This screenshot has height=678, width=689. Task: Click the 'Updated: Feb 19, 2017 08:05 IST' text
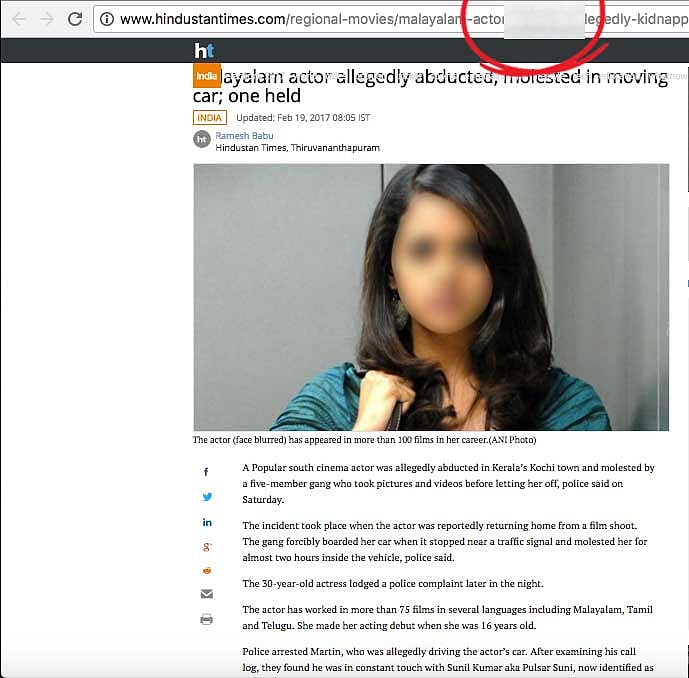[303, 118]
